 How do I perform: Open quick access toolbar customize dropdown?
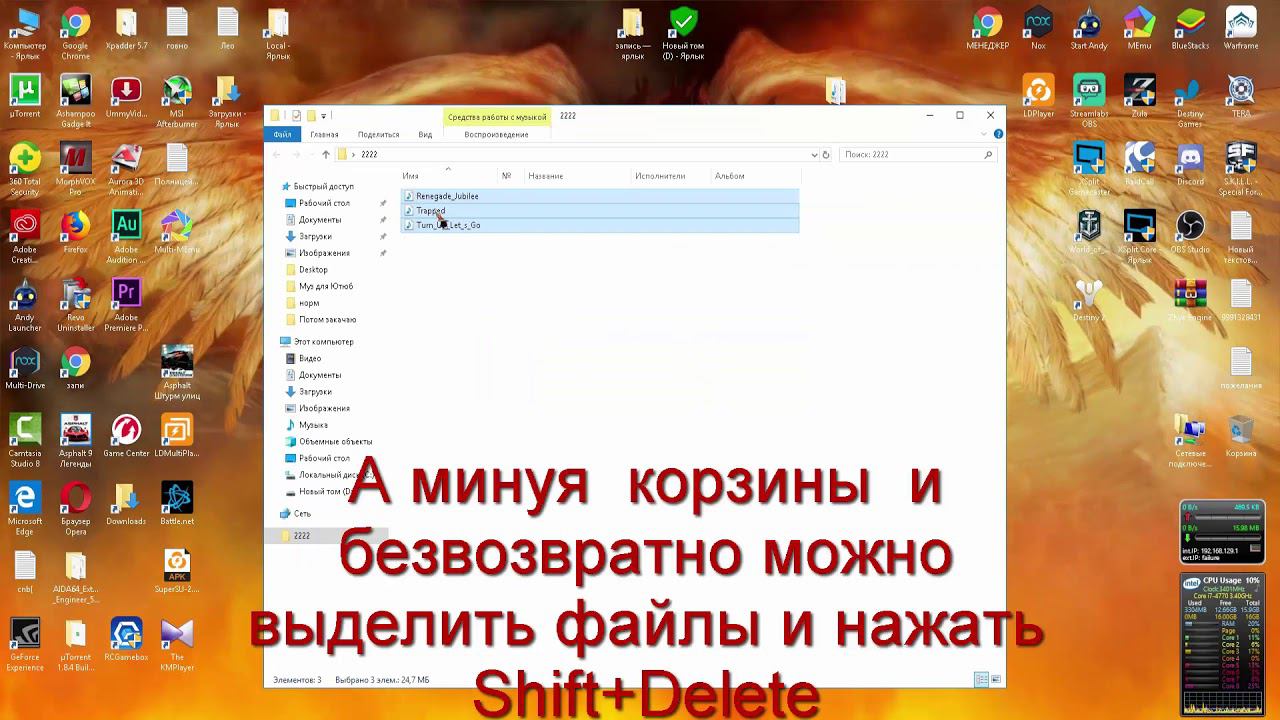324,116
